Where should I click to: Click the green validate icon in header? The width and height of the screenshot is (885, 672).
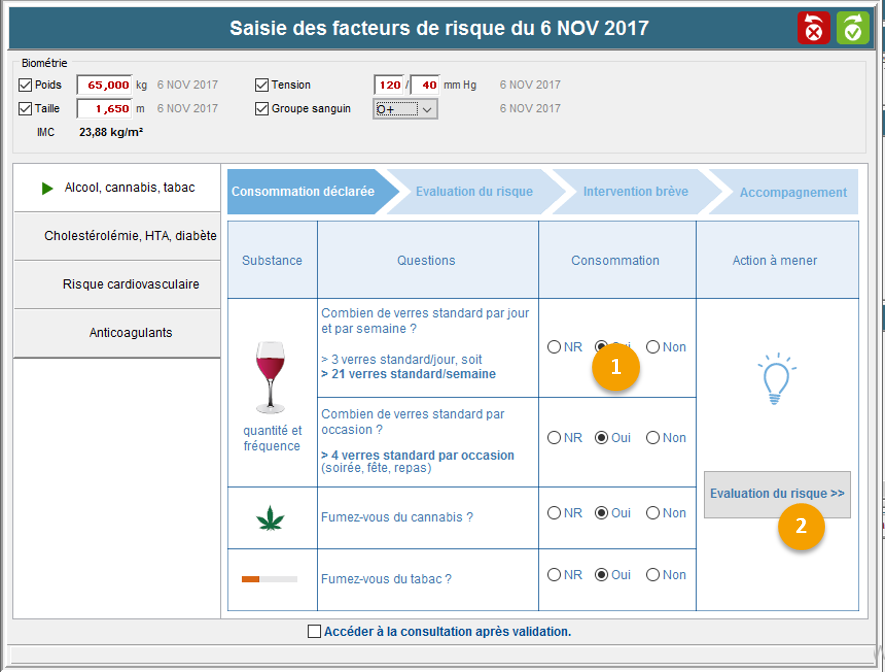tap(853, 29)
